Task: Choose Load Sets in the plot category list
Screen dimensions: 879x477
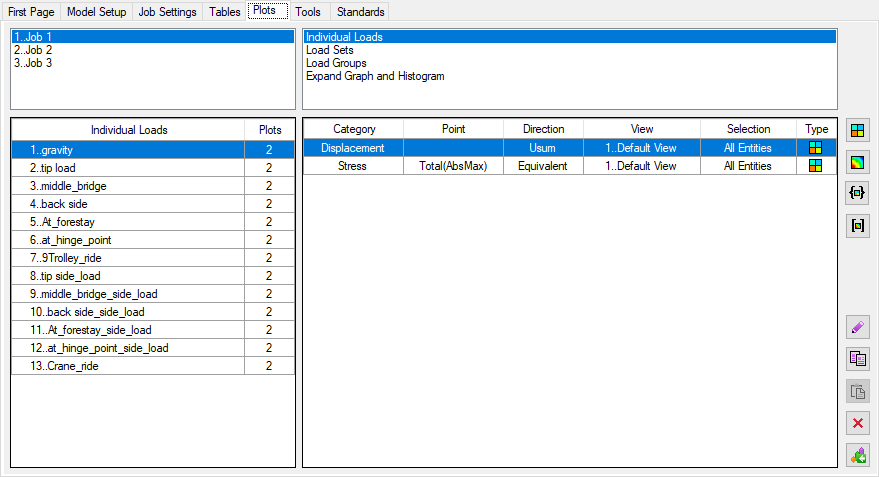Action: pyautogui.click(x=329, y=50)
